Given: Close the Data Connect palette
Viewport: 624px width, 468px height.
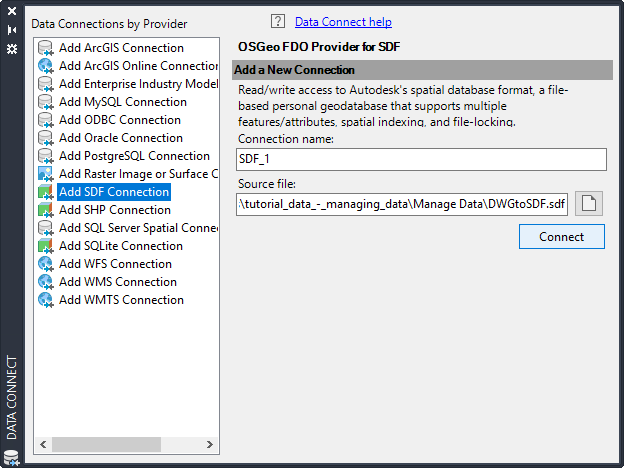Looking at the screenshot, I should point(12,11).
